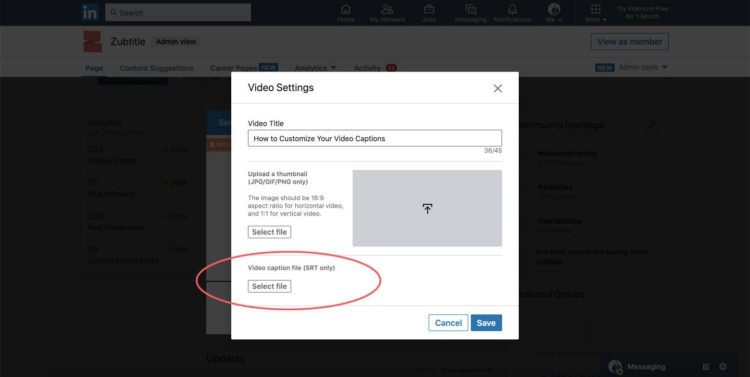The width and height of the screenshot is (750, 377).
Task: Click the LinkedIn search field
Action: pos(178,12)
